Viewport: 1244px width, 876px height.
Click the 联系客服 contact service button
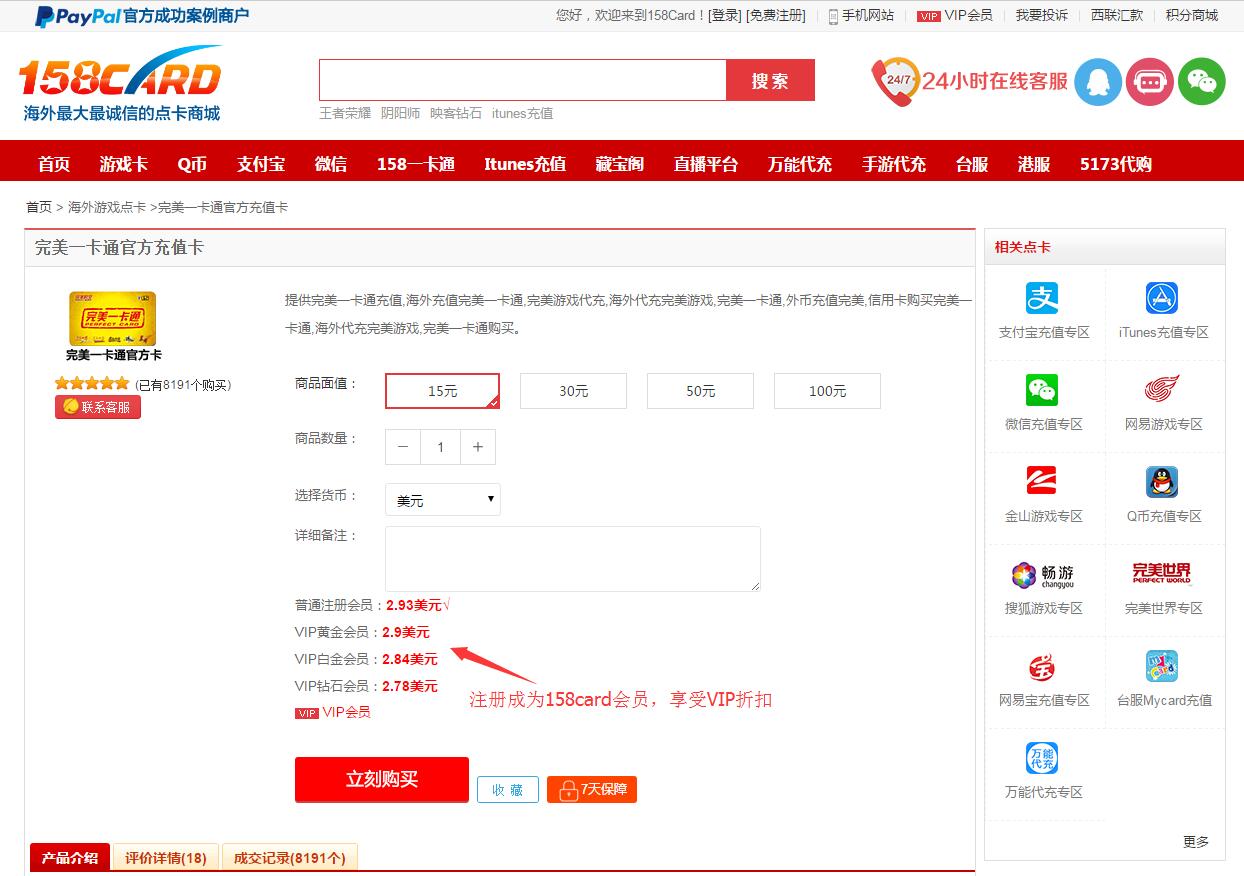click(98, 407)
